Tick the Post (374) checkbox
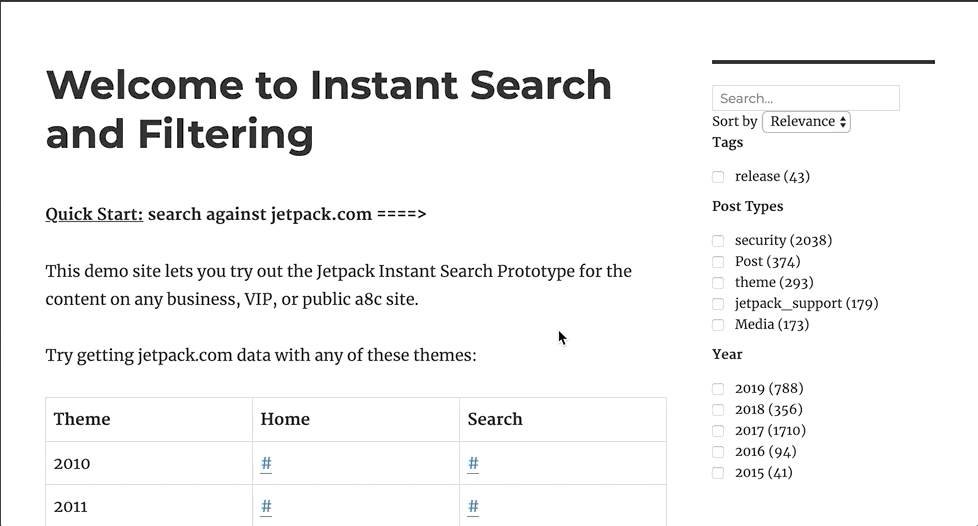Viewport: 978px width, 526px height. (x=718, y=262)
